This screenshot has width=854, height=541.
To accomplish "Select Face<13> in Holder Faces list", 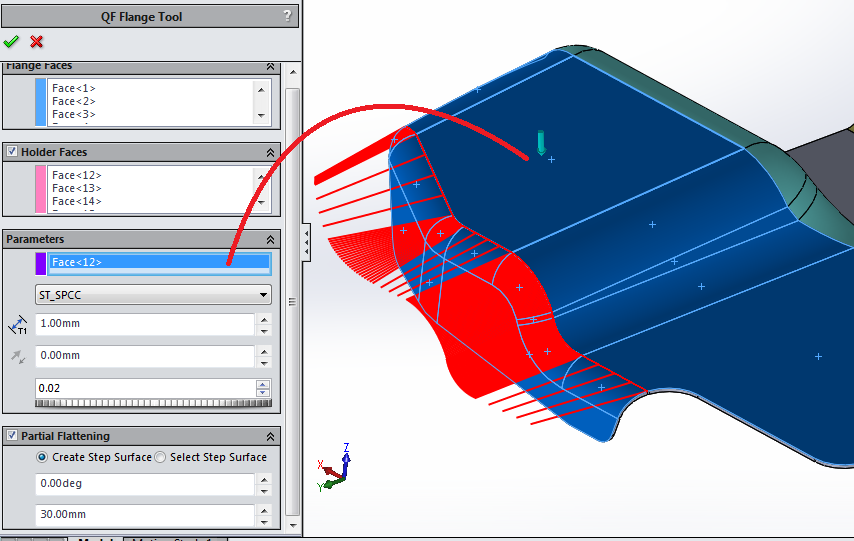I will pyautogui.click(x=76, y=188).
